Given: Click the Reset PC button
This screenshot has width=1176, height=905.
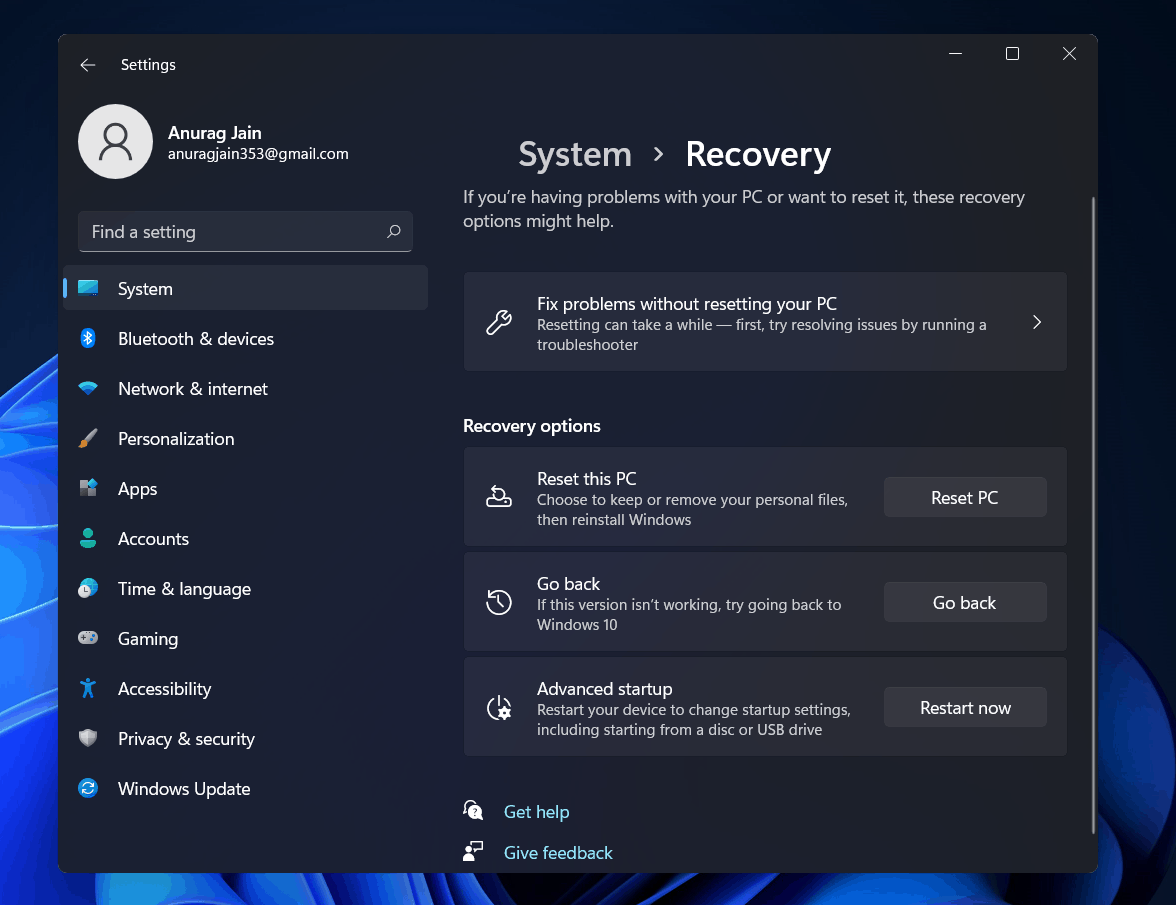Looking at the screenshot, I should (964, 497).
